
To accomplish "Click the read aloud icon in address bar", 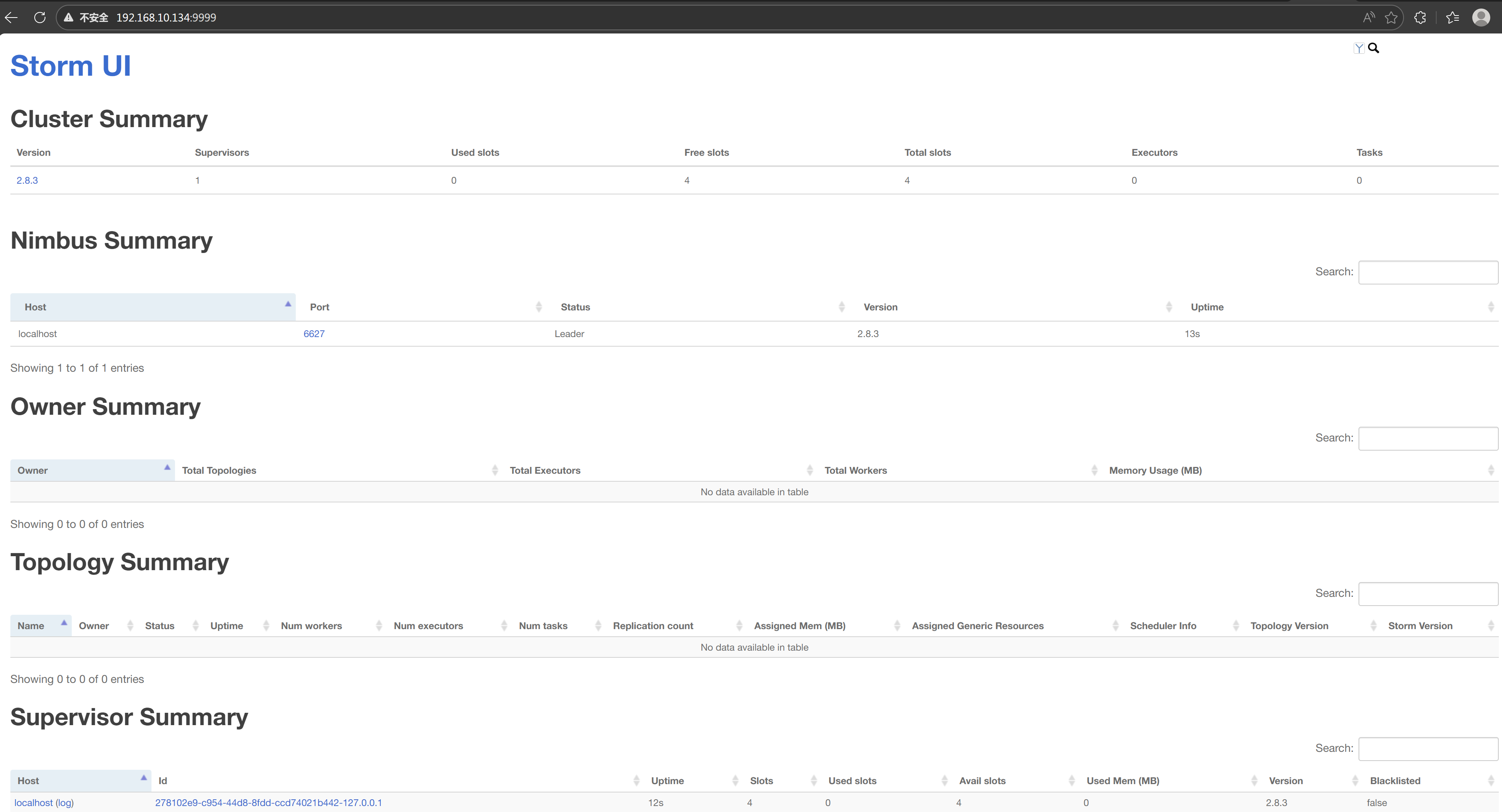I will [1368, 18].
